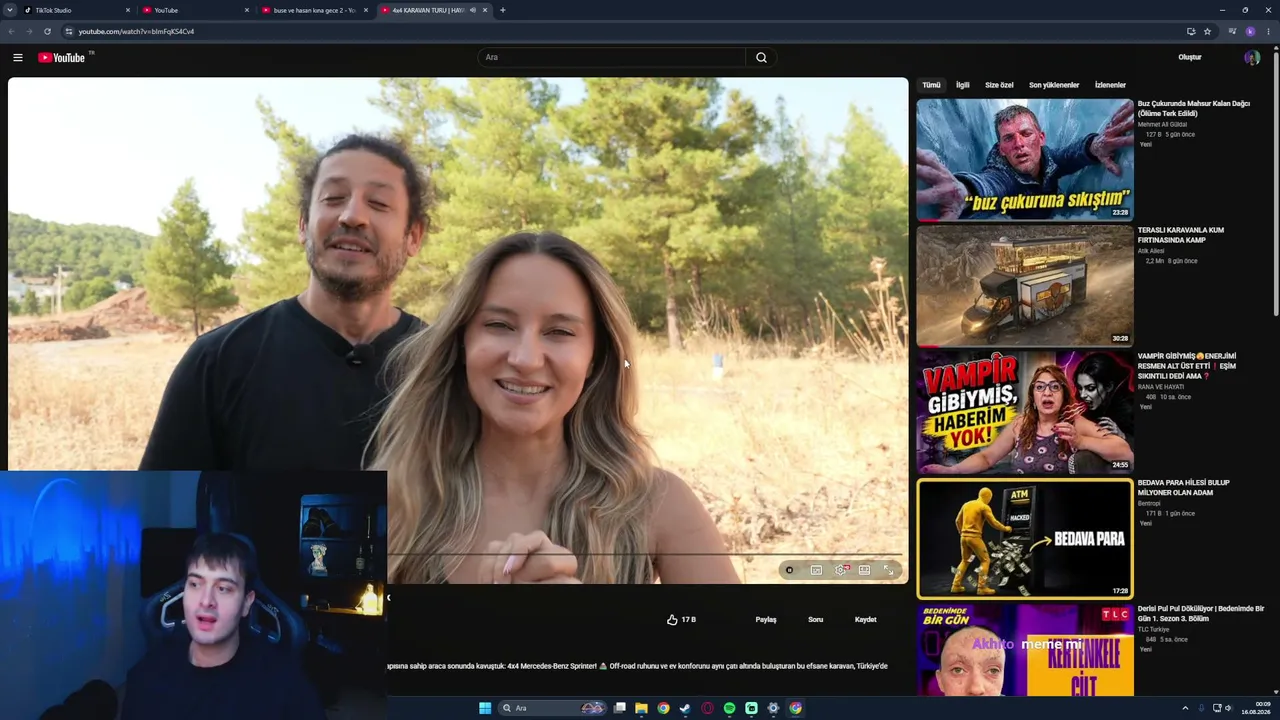The image size is (1280, 720).
Task: Switch to the YouTube browser tab
Action: 195,10
